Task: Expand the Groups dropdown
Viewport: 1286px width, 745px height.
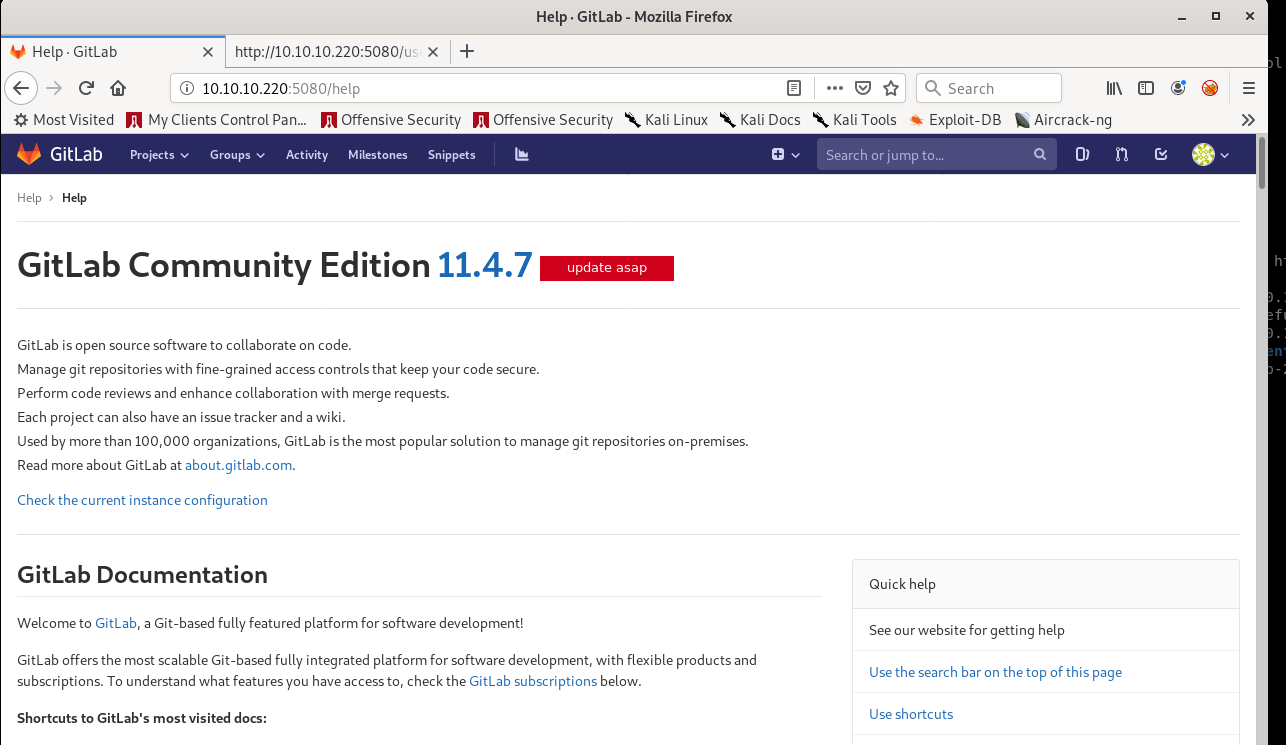Action: (x=237, y=155)
